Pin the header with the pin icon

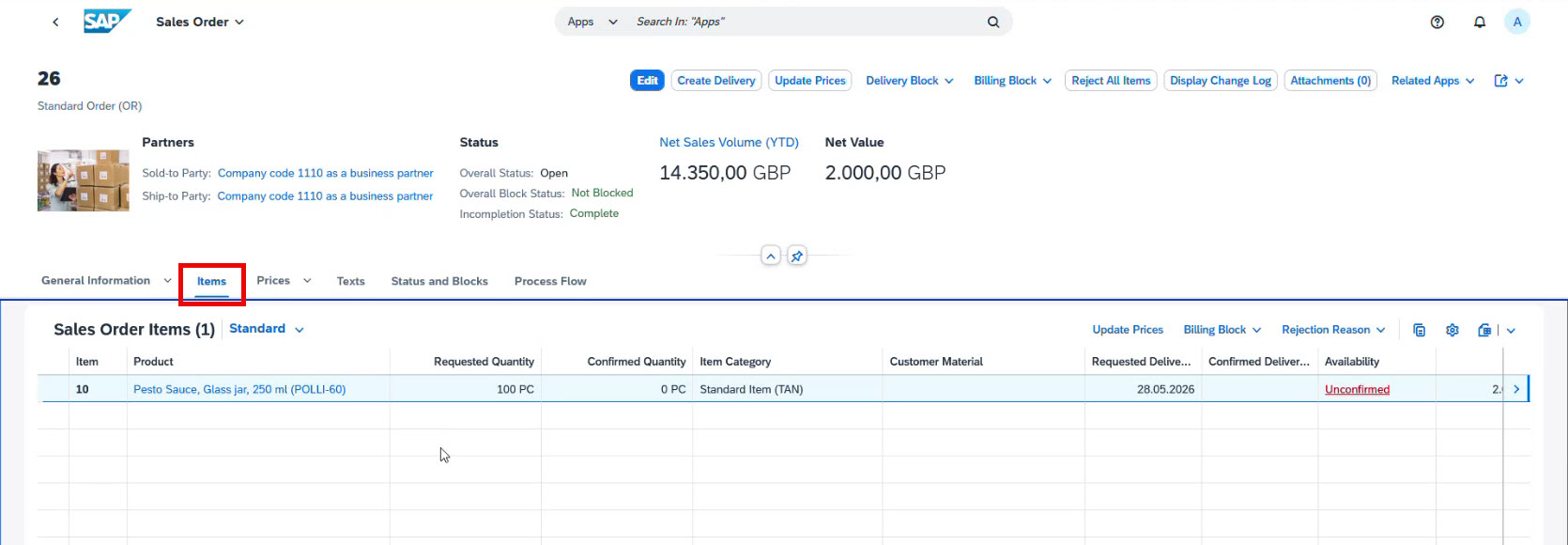[x=797, y=256]
